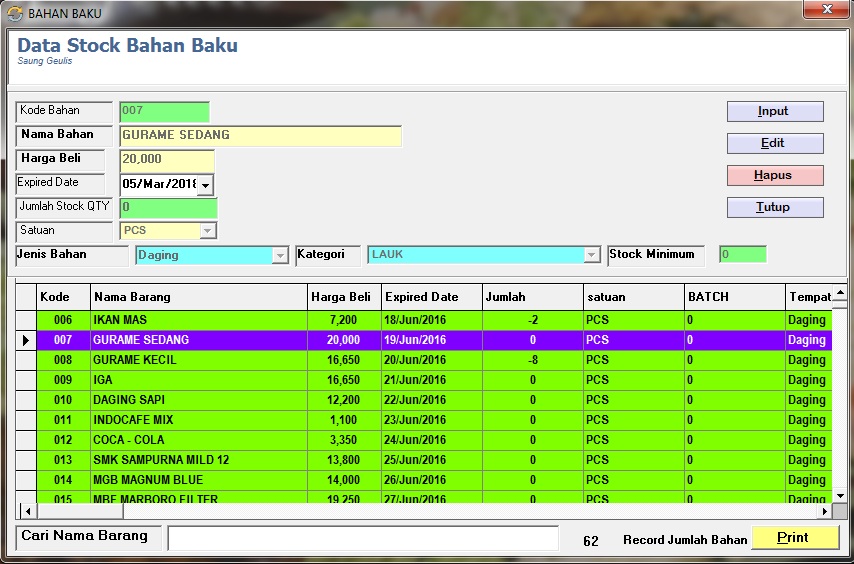The height and width of the screenshot is (564, 854).
Task: Expand the Jenis Bahan Daging dropdown
Action: tap(280, 255)
